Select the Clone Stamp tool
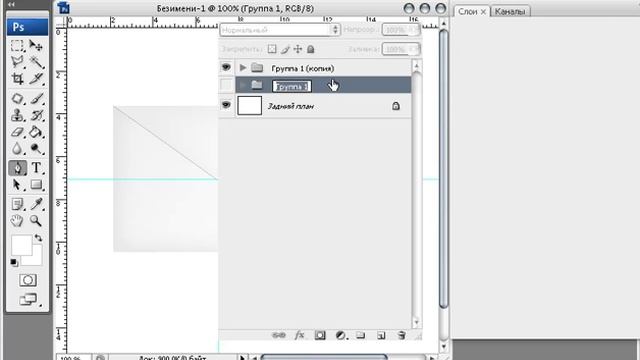 click(17, 115)
